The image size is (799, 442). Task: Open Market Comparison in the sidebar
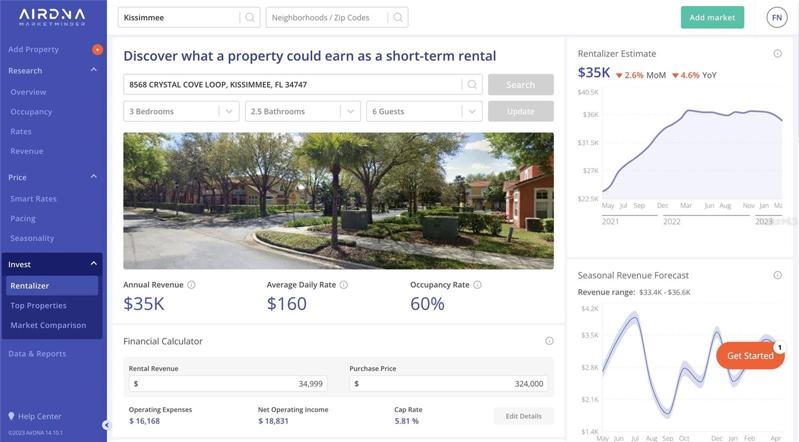48,325
